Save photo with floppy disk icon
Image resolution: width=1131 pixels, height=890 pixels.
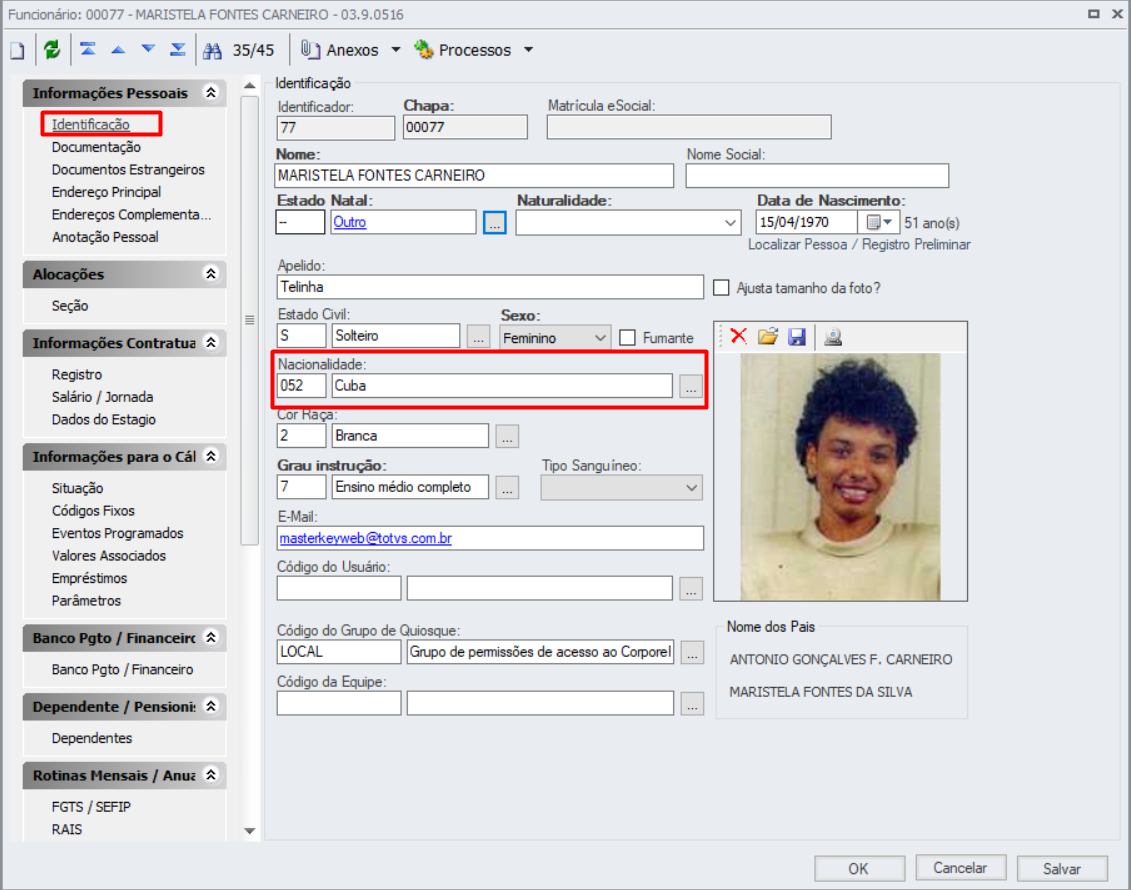click(796, 337)
